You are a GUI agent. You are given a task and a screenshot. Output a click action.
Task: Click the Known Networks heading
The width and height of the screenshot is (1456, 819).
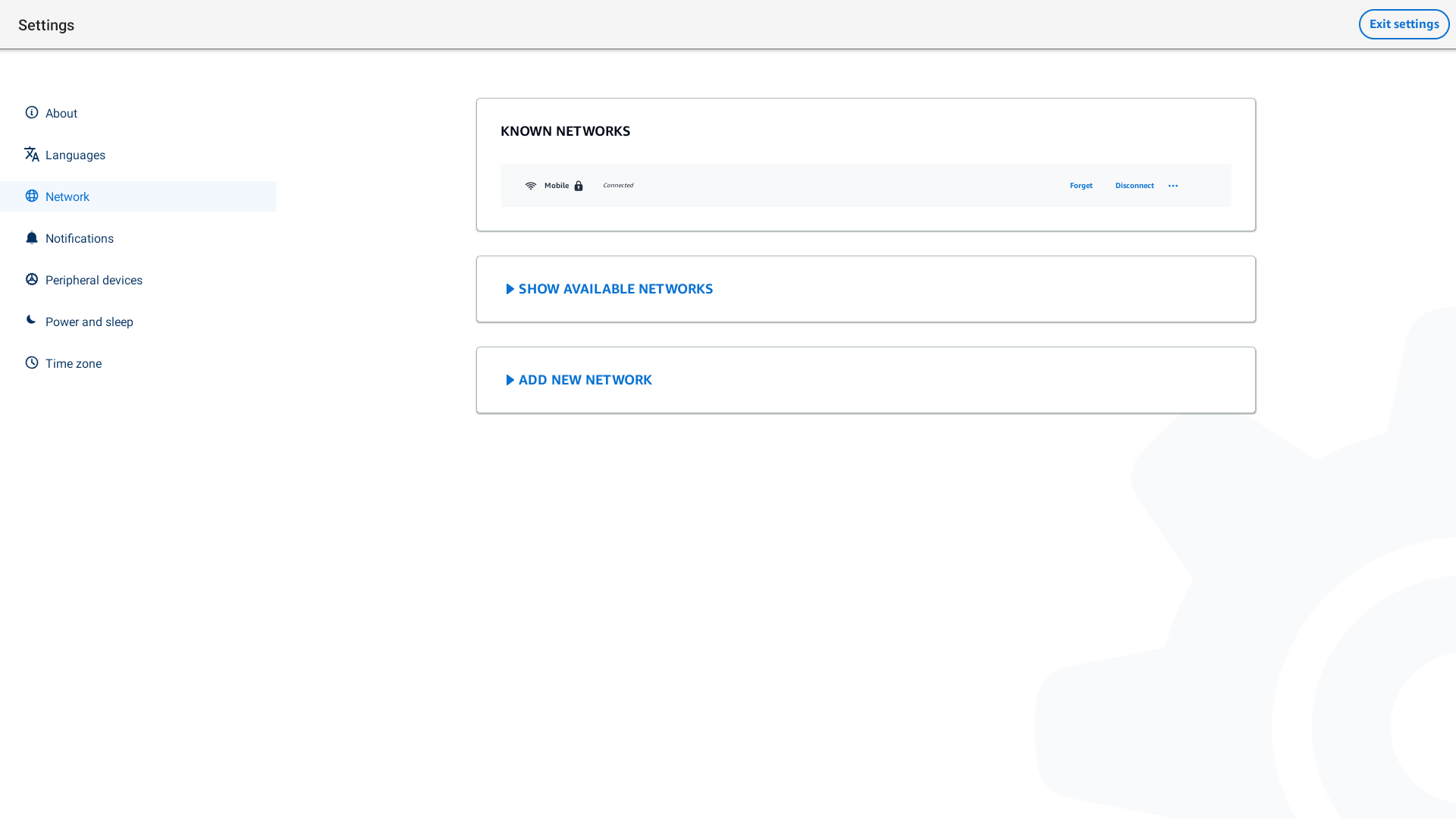coord(565,131)
